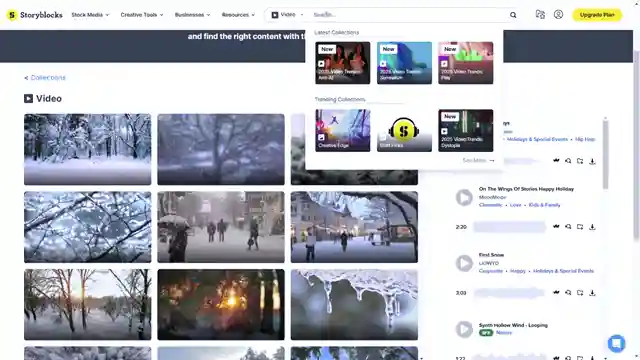
Task: Click the First Snow waveform progress bar
Action: (509, 293)
